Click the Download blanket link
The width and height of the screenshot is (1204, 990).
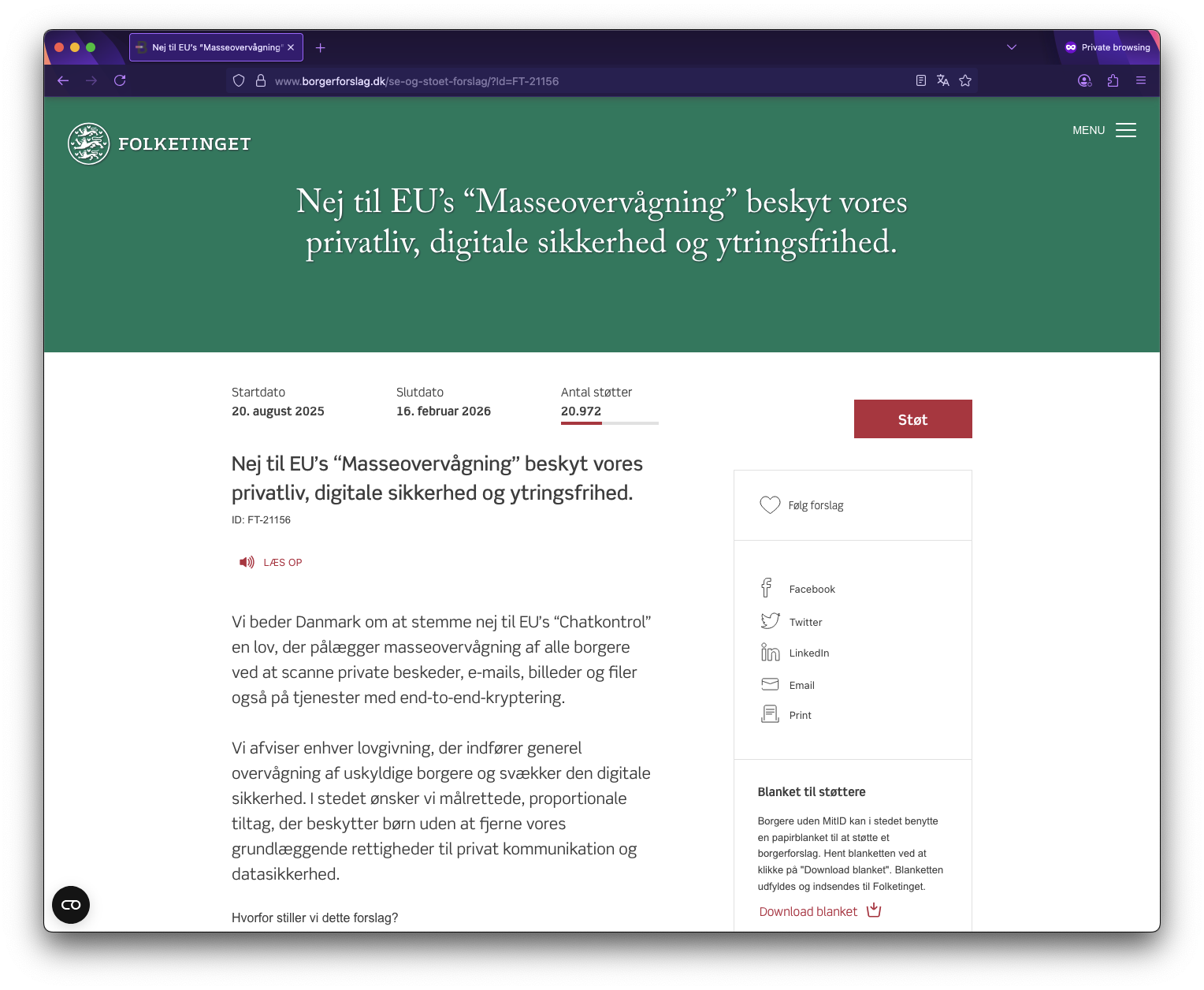pyautogui.click(x=808, y=911)
